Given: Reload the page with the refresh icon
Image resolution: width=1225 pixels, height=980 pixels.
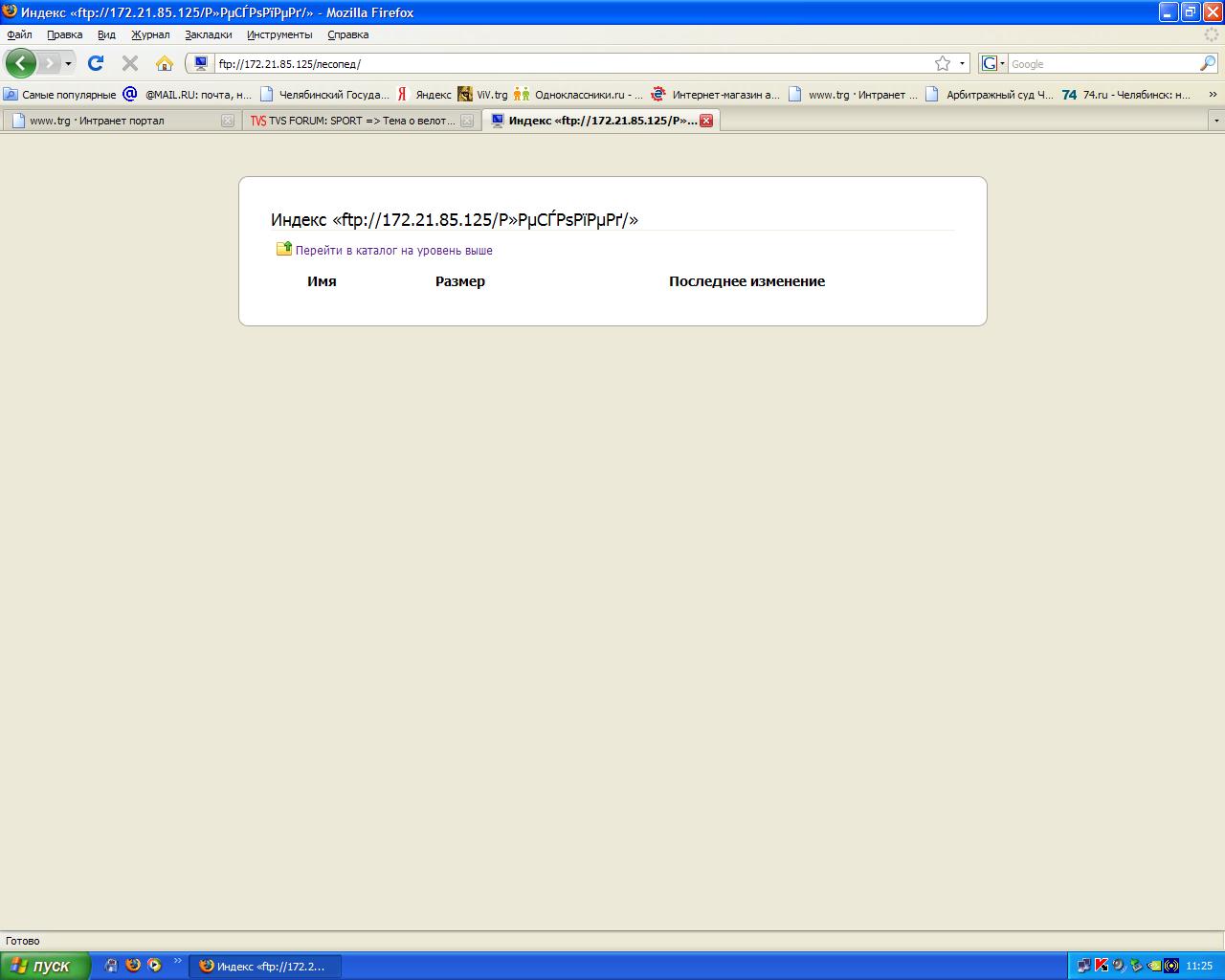Looking at the screenshot, I should [x=96, y=63].
